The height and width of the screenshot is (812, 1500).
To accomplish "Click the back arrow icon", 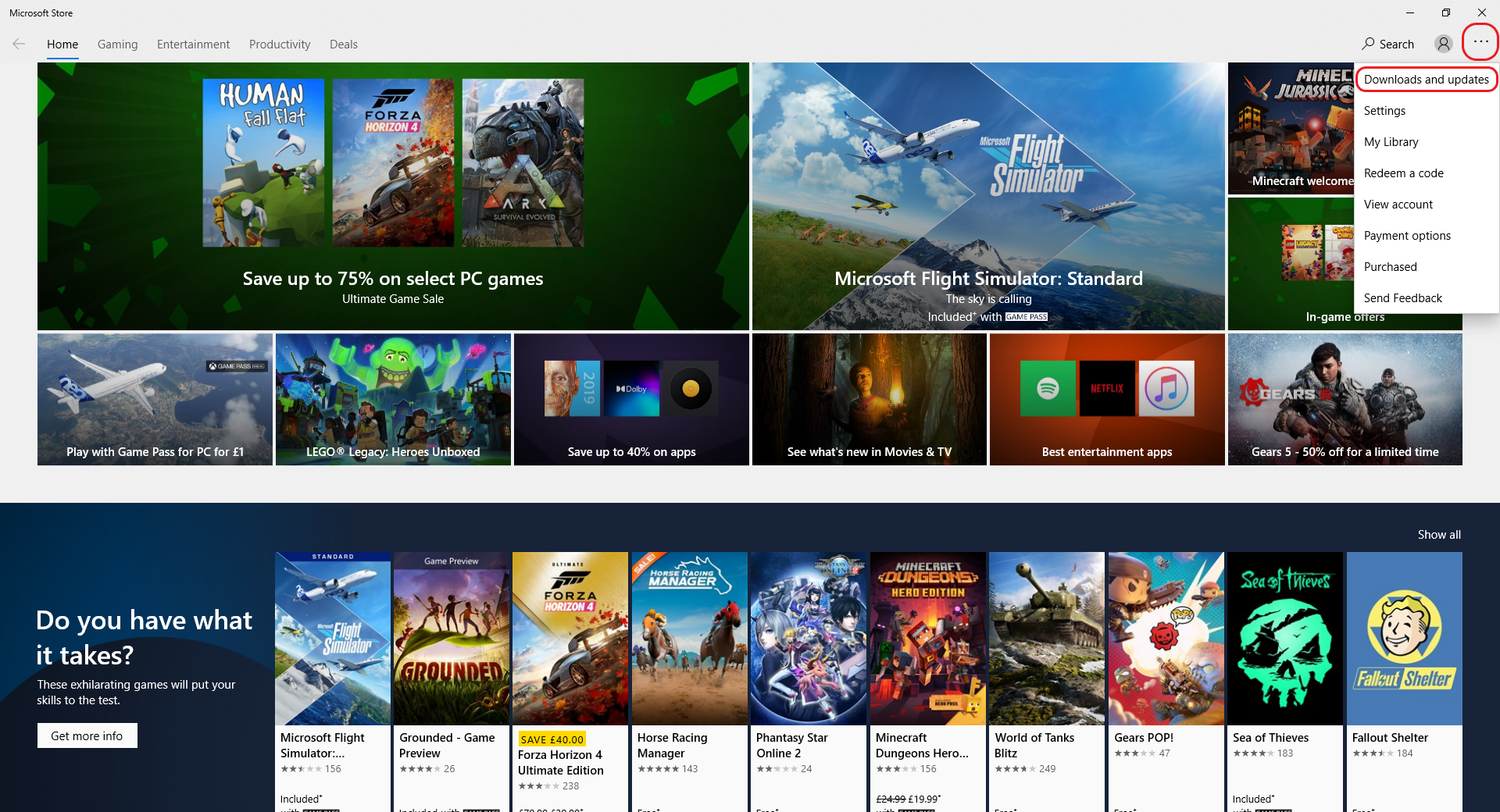I will click(19, 44).
